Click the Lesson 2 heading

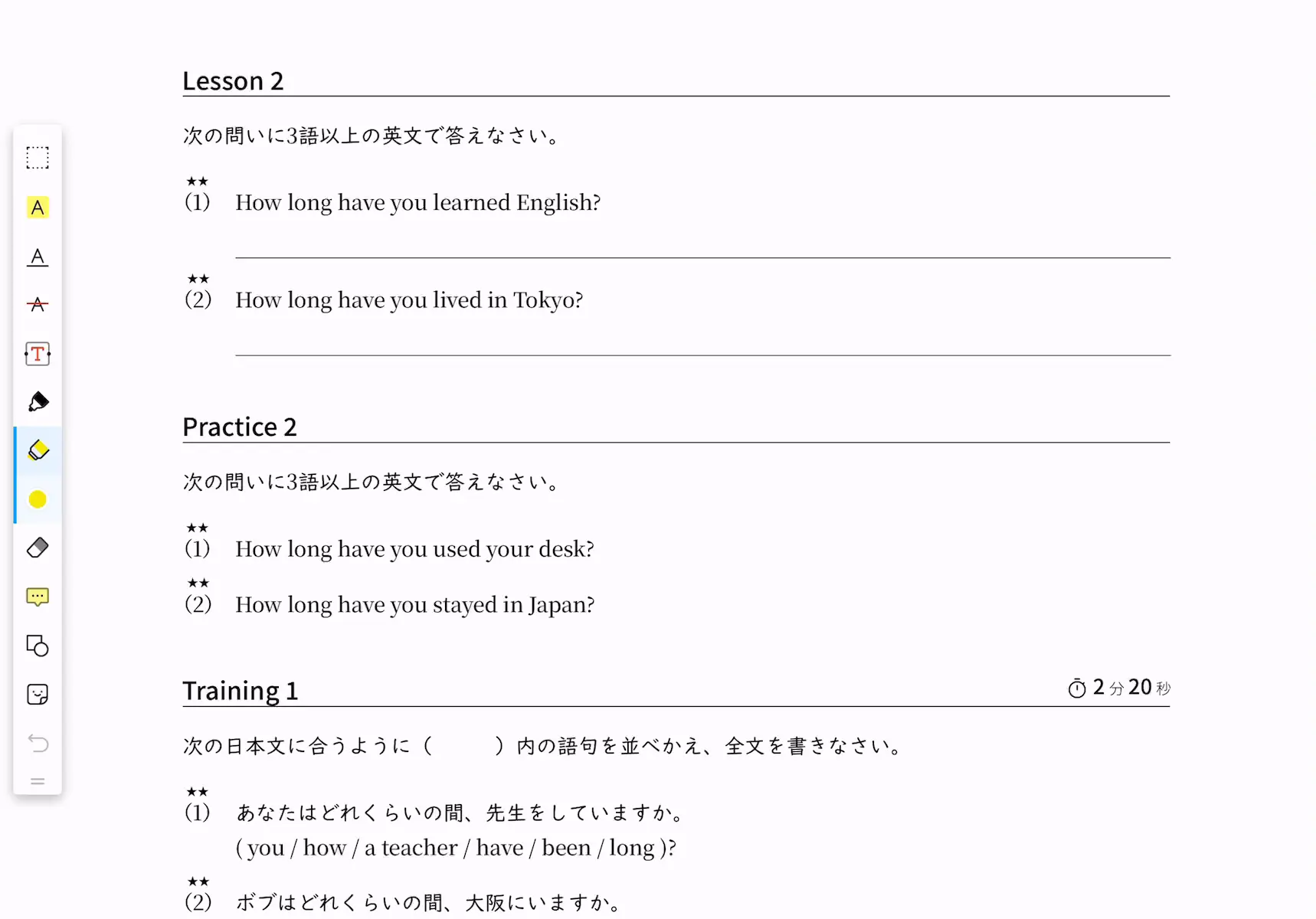[233, 80]
